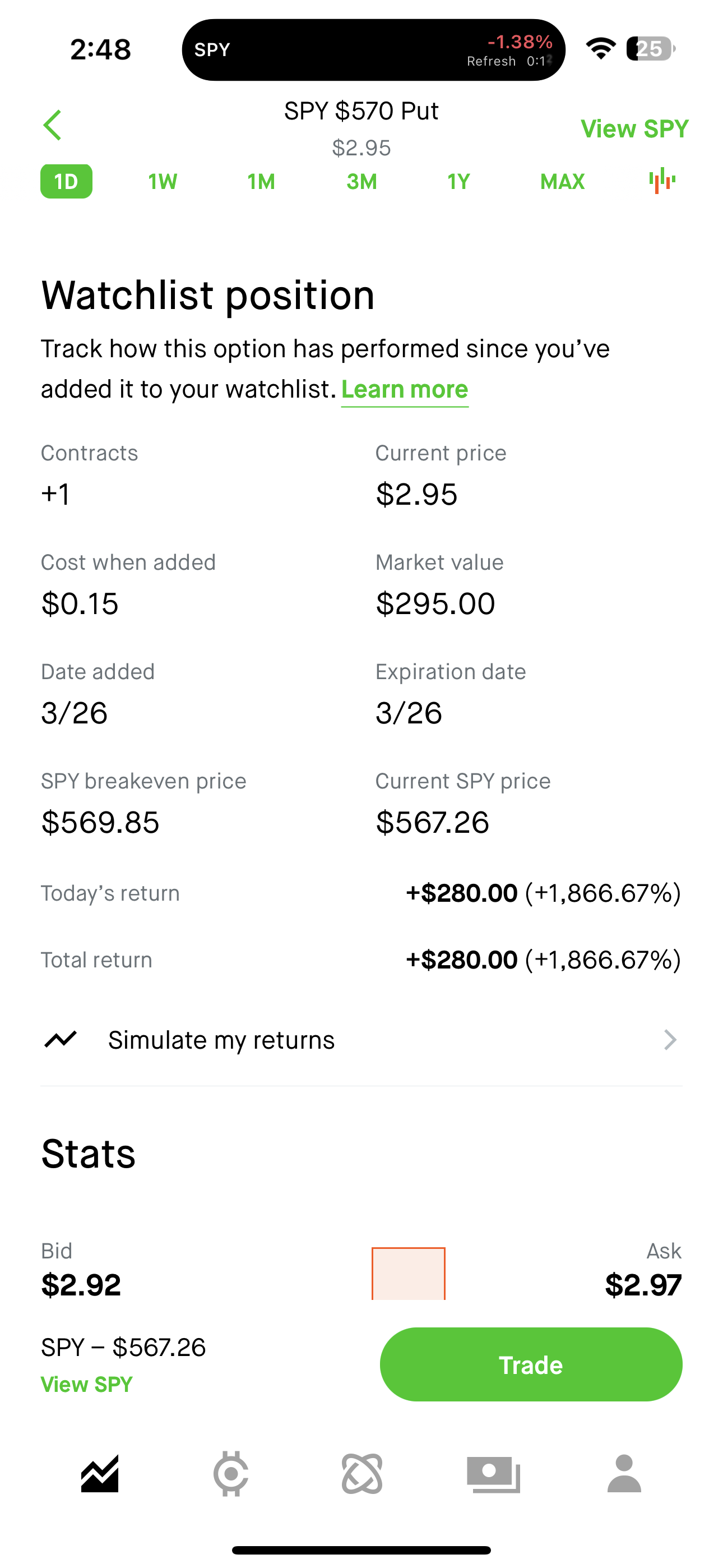Switch chart range to 1M
Viewport: 723px width, 1568px height.
pos(261,181)
